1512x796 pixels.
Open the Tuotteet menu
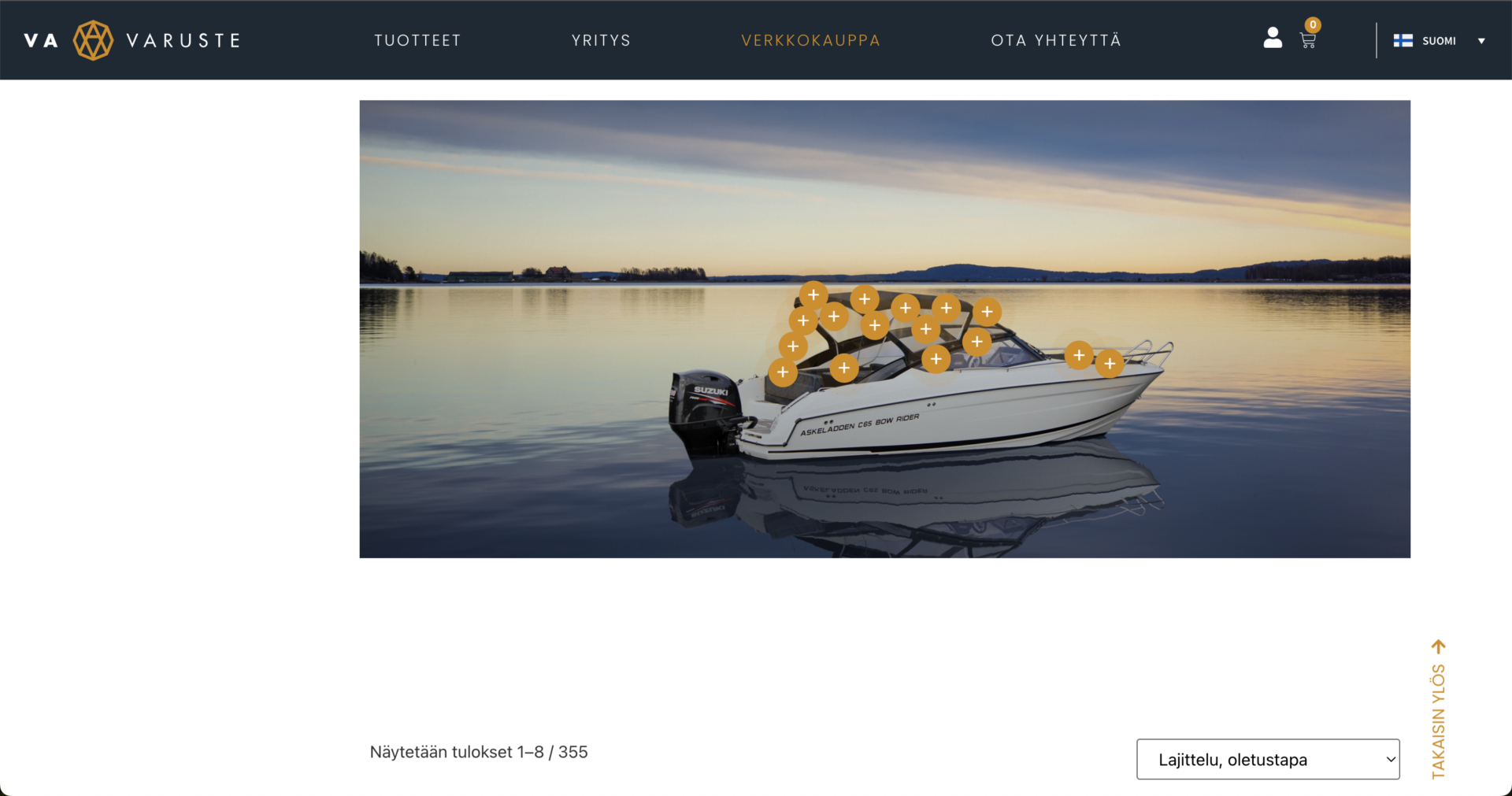click(417, 40)
